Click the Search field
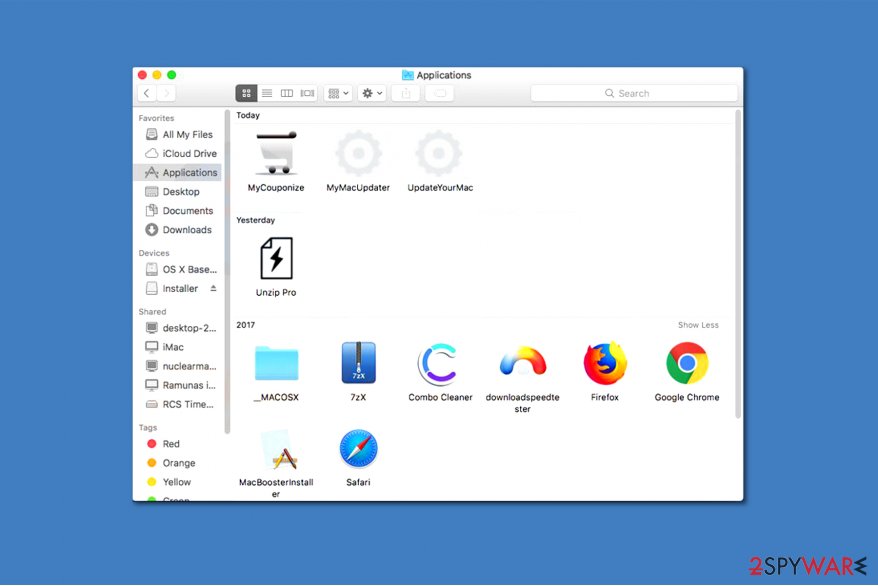878x586 pixels. coord(634,93)
